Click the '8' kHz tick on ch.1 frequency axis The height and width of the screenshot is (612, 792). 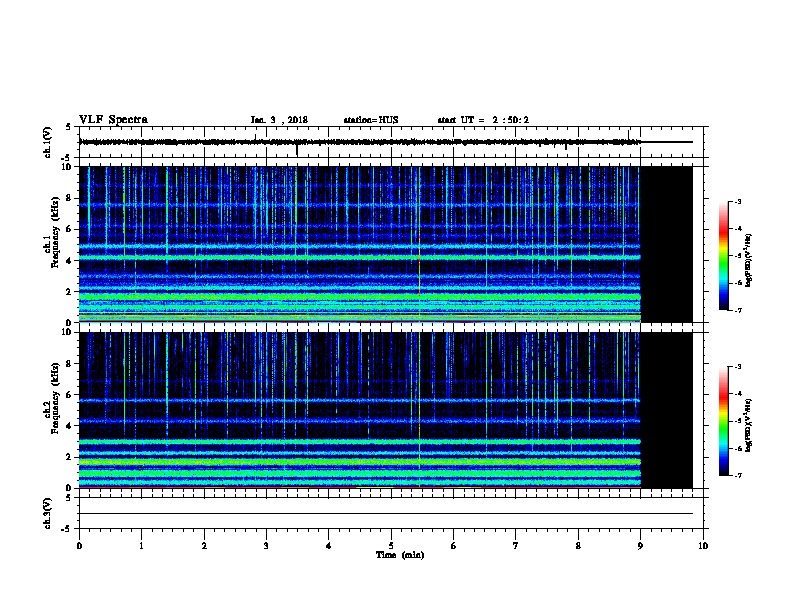tap(70, 198)
